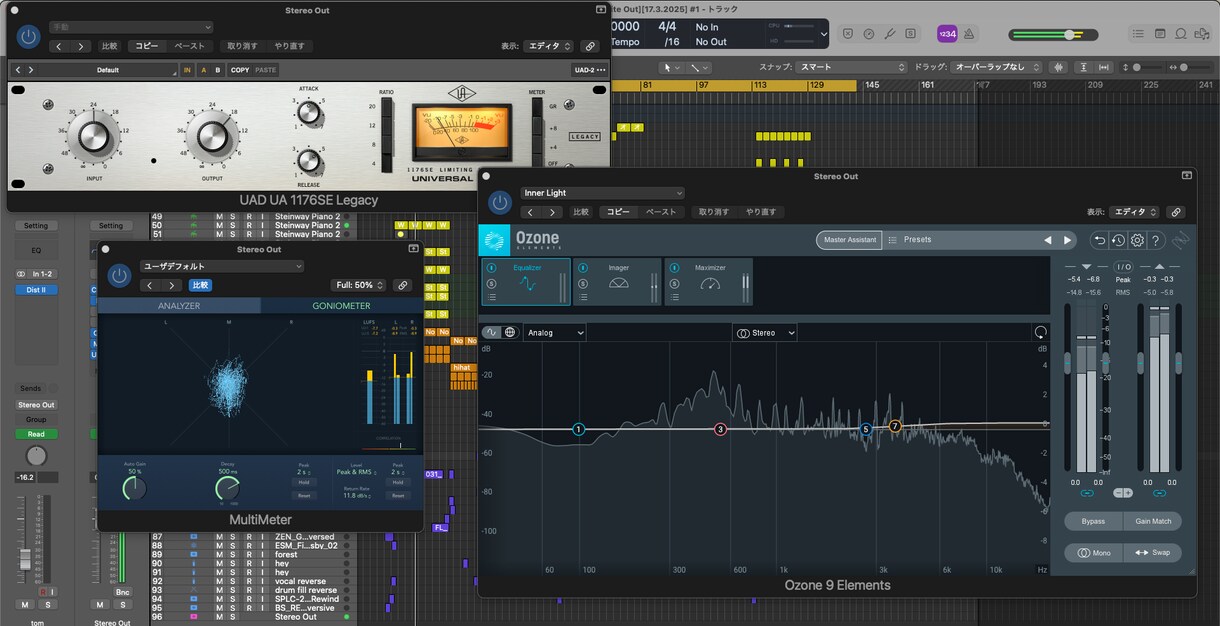Click link chain icon in Ozone window

1176,212
